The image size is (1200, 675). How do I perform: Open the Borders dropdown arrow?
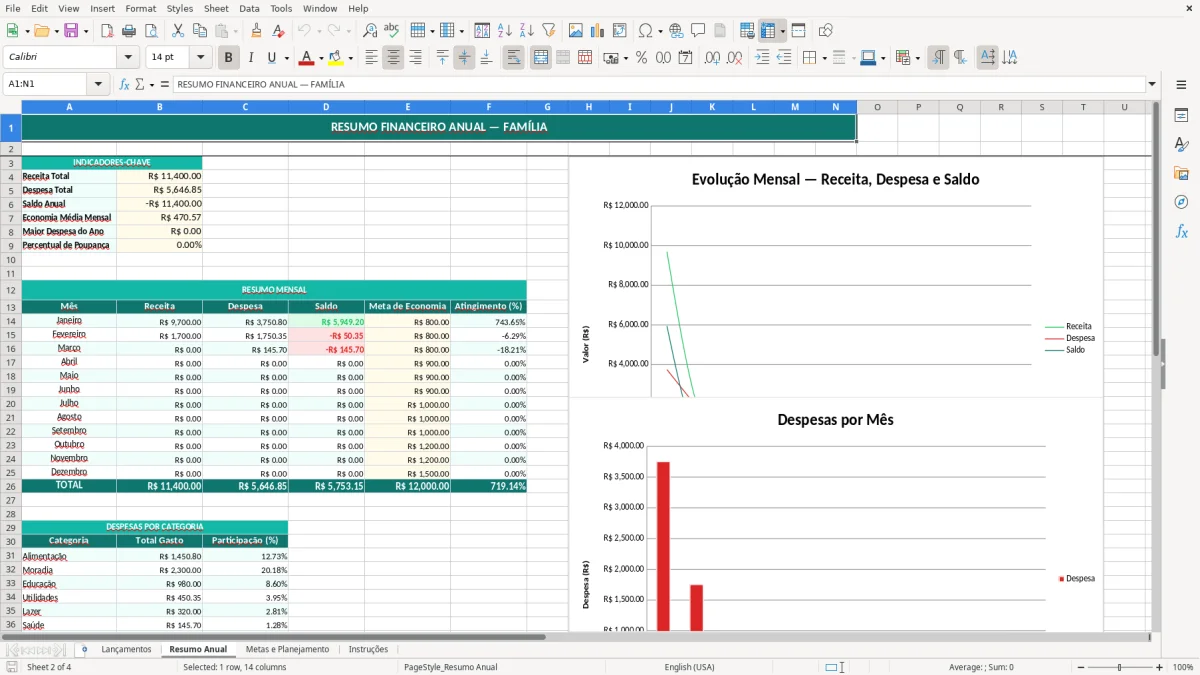point(825,58)
